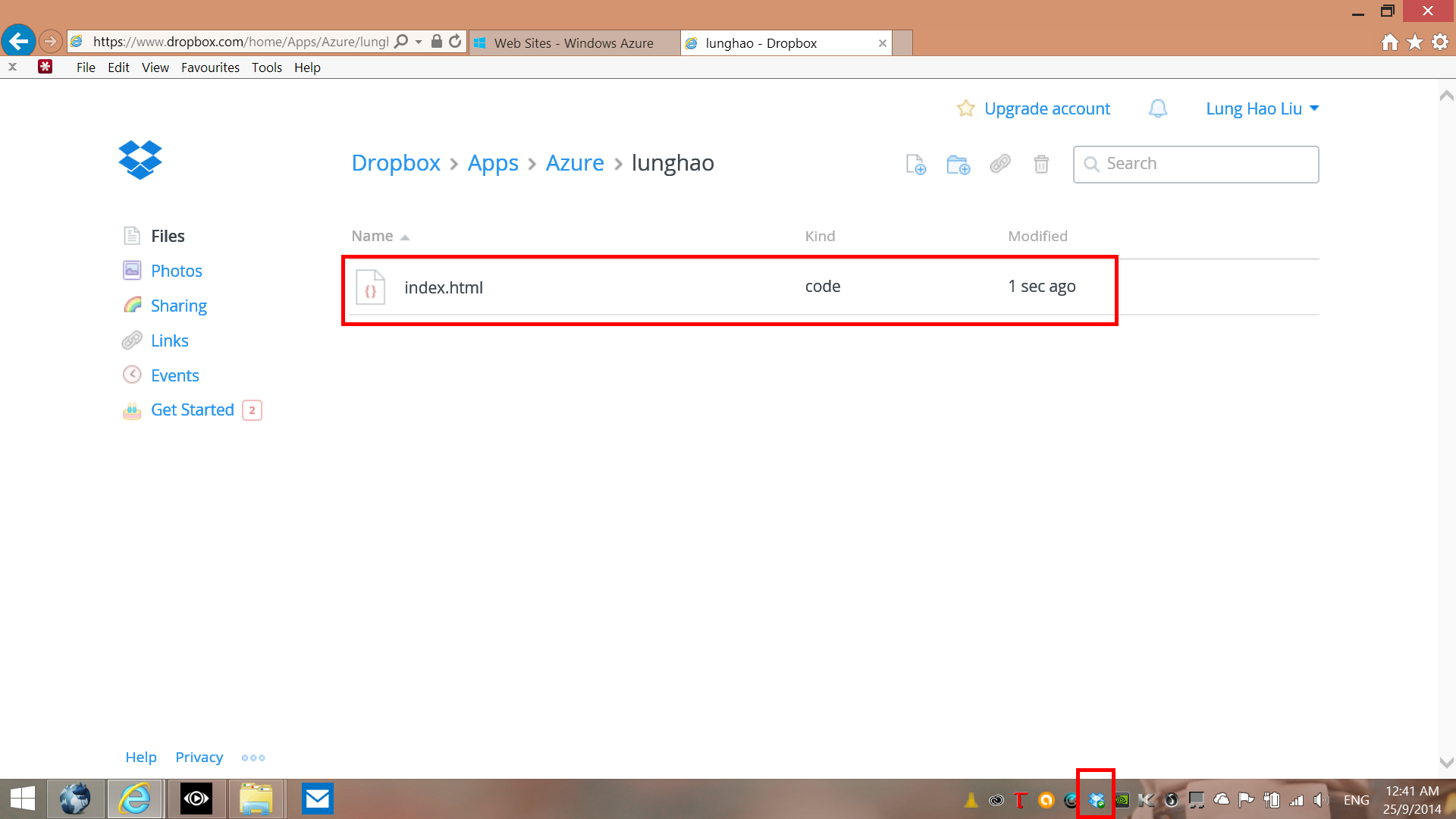The width and height of the screenshot is (1456, 819).
Task: Open Sharing in sidebar
Action: 178,306
